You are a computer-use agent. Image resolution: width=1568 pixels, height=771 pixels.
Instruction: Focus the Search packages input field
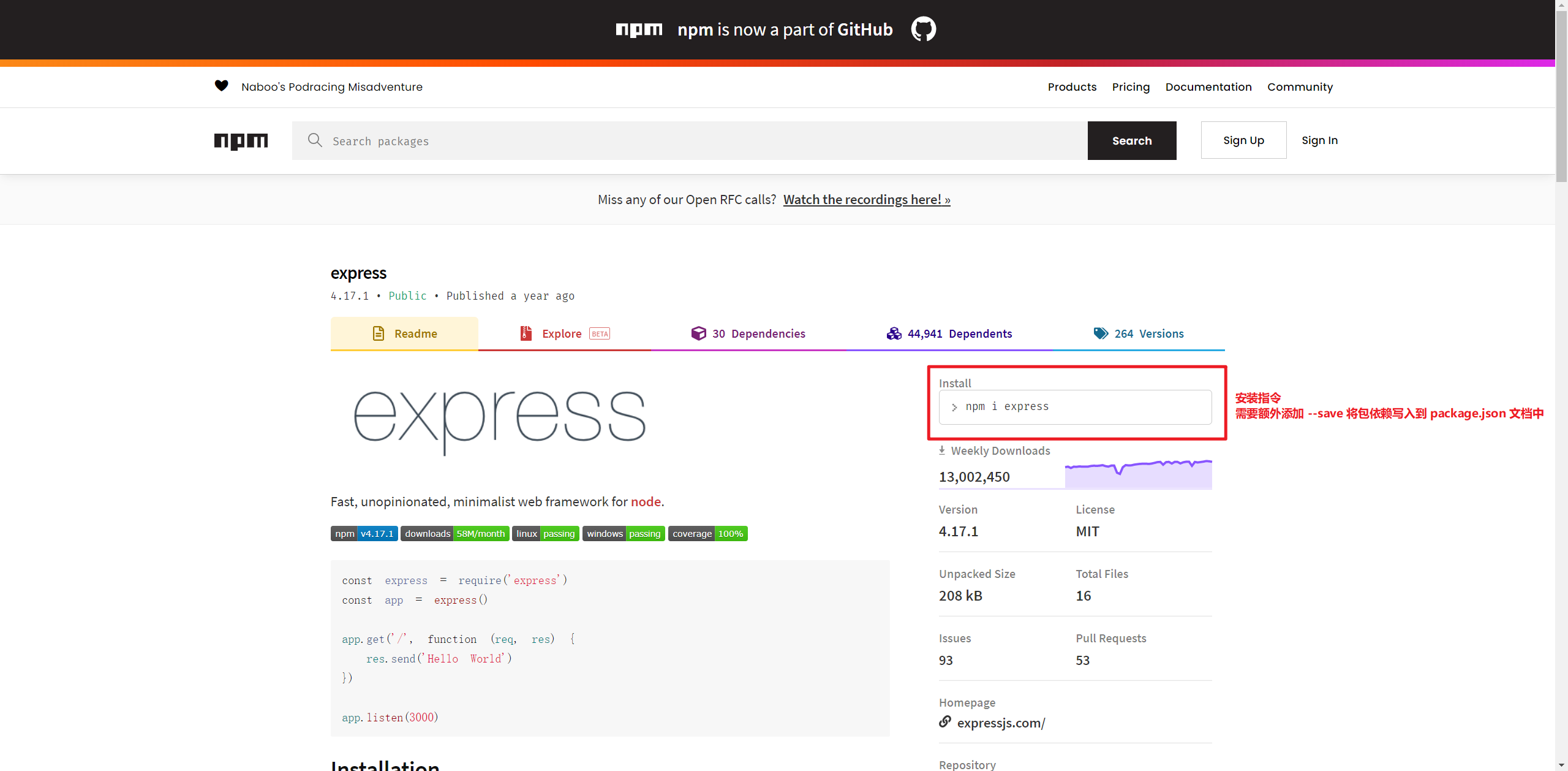690,140
